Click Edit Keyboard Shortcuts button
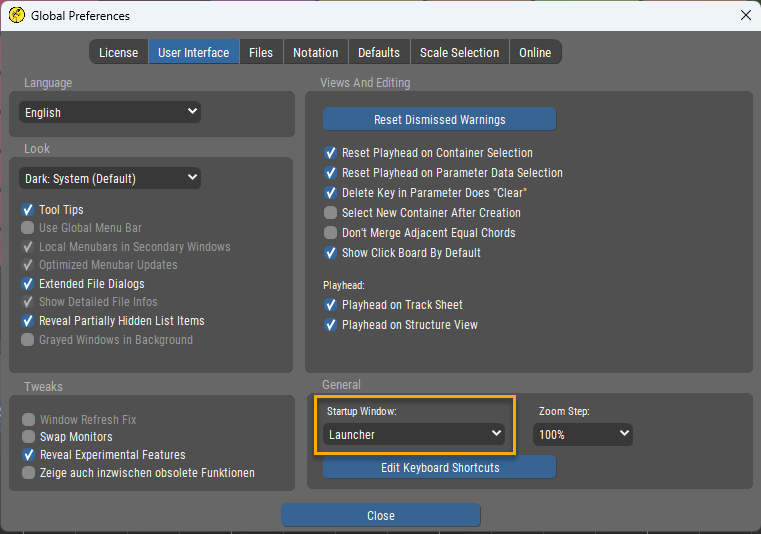Viewport: 761px width, 534px height. coord(439,467)
